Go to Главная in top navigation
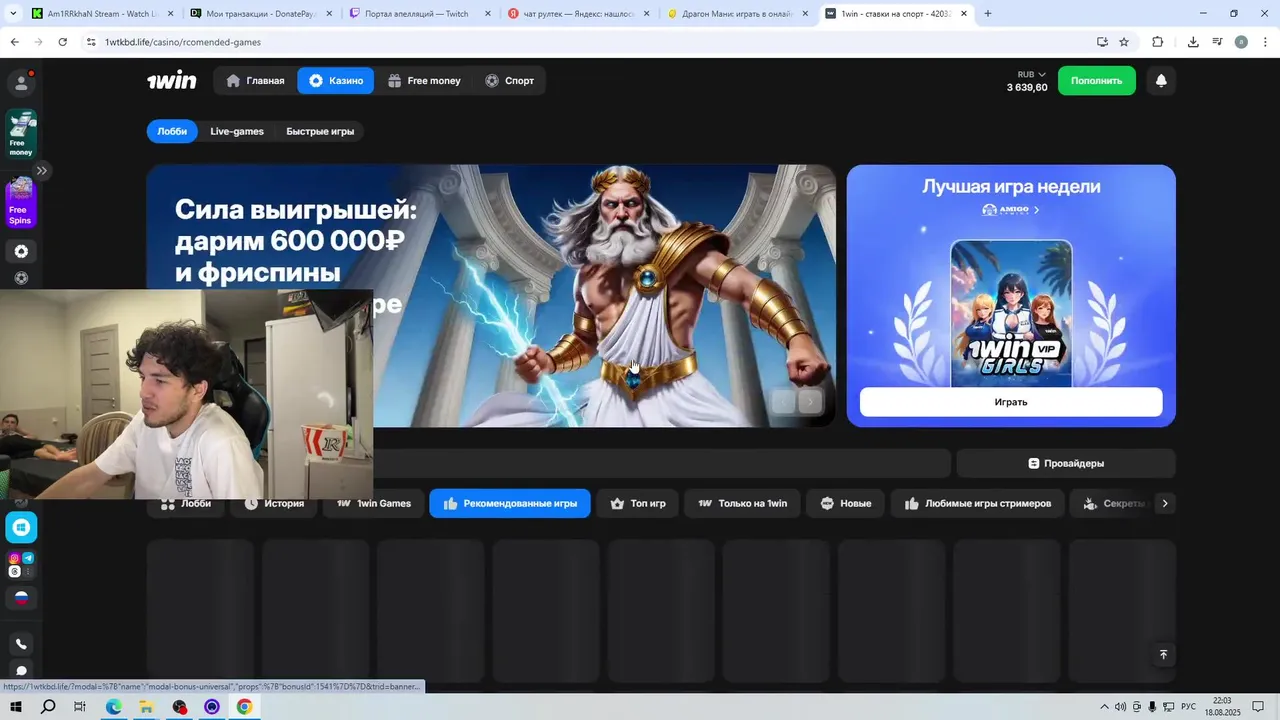 (256, 81)
